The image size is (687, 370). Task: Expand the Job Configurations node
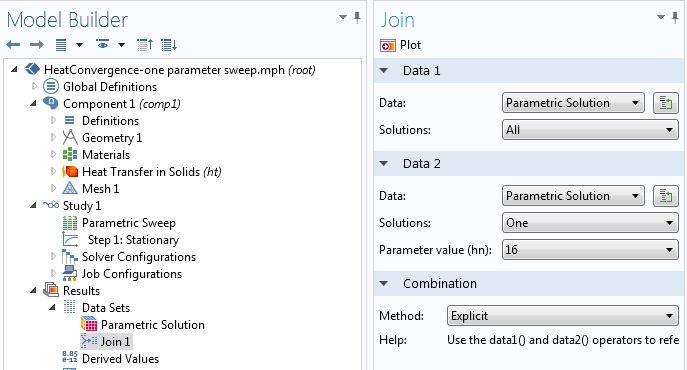tap(53, 273)
